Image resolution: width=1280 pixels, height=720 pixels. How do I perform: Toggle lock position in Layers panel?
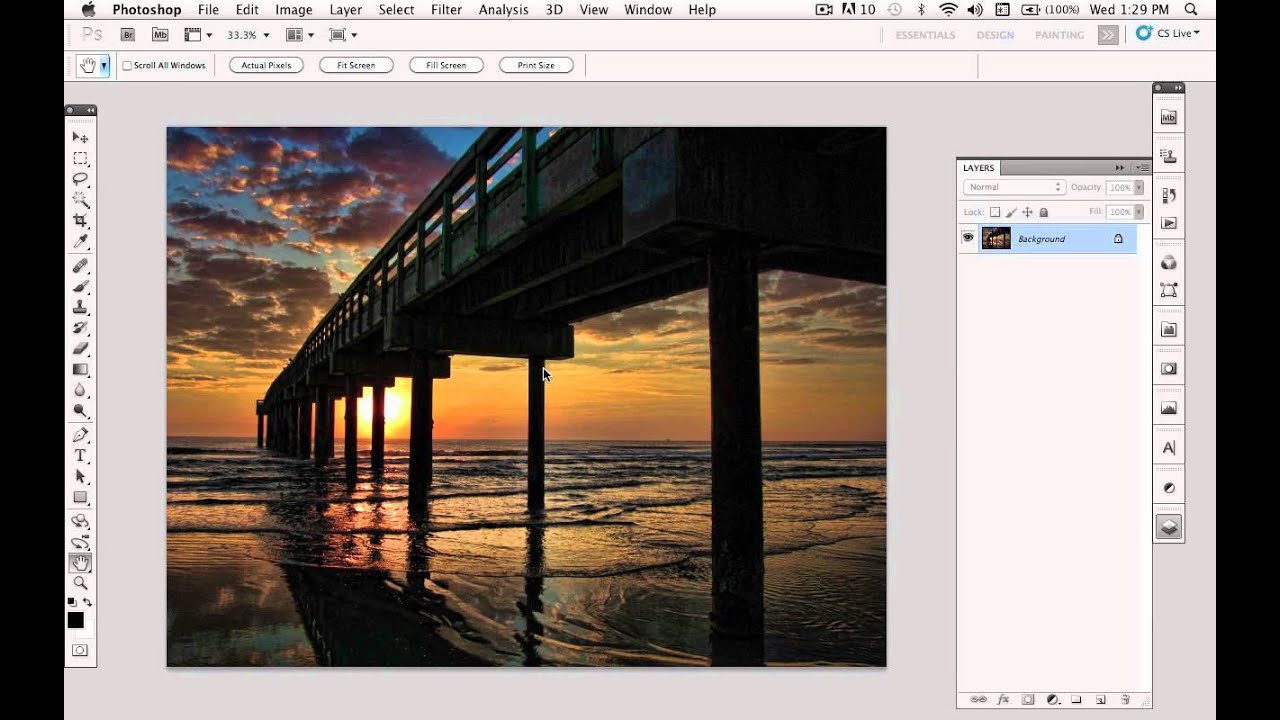[x=1028, y=212]
